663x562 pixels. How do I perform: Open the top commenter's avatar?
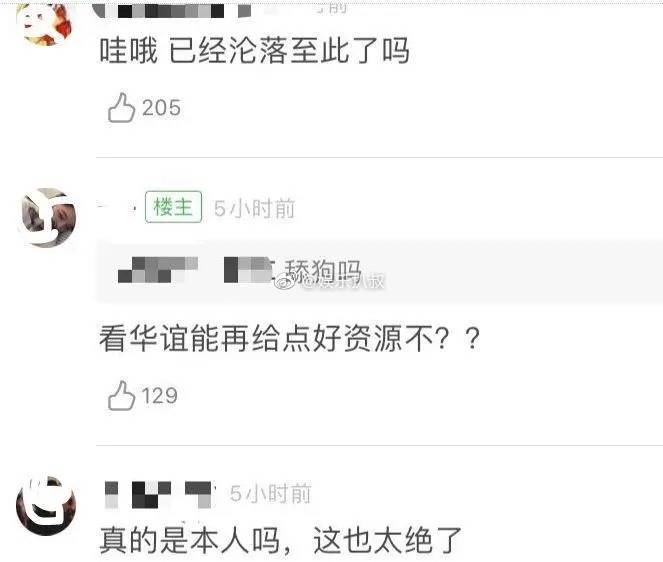pyautogui.click(x=47, y=23)
